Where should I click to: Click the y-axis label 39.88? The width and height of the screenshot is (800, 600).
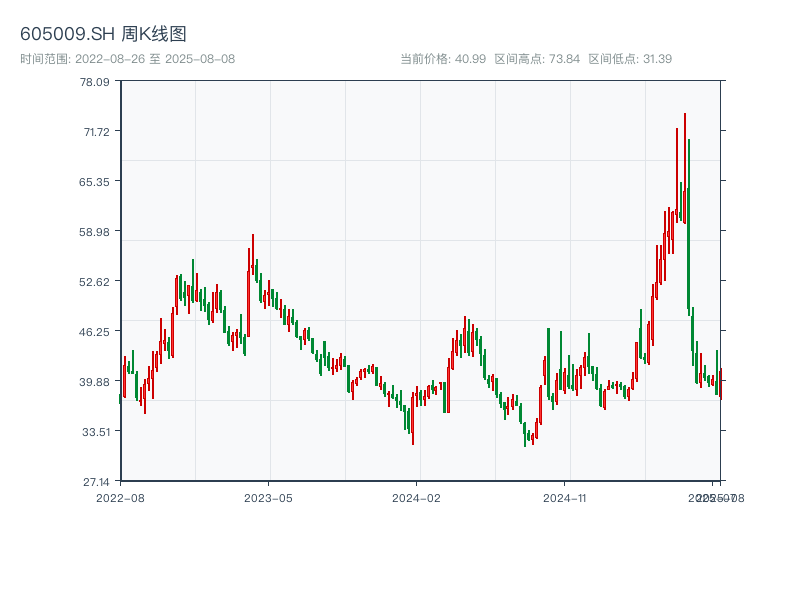click(x=94, y=382)
